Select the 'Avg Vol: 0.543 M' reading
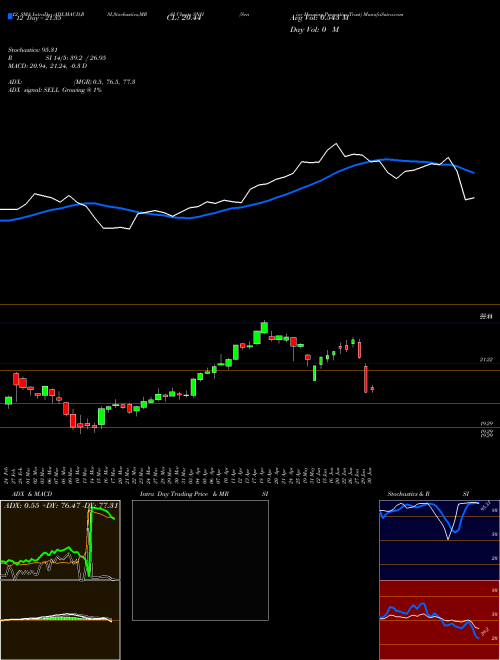500x660 pixels. [319, 18]
